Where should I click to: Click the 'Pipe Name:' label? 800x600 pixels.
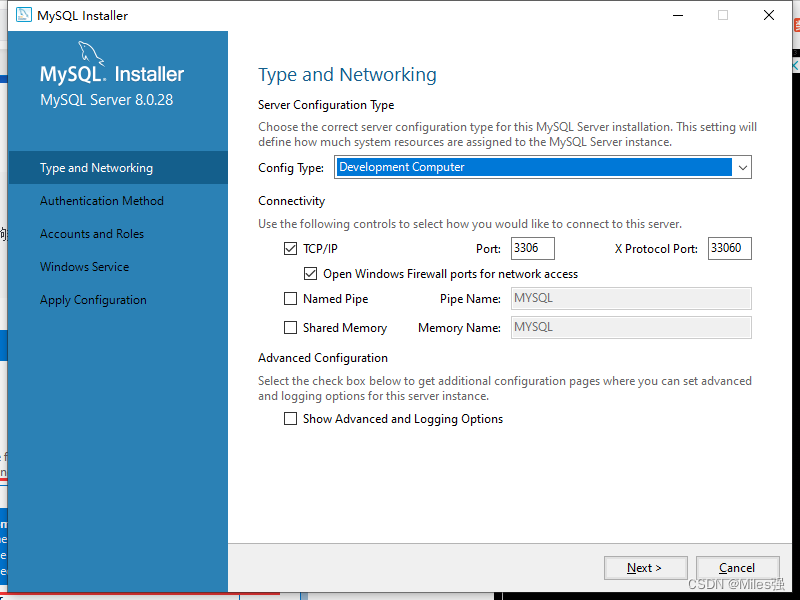(470, 299)
